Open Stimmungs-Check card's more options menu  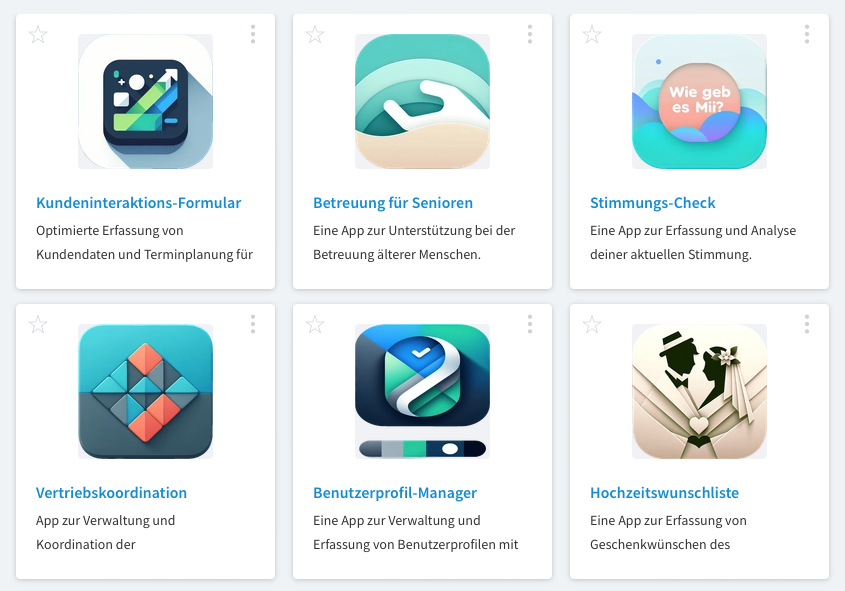click(x=807, y=34)
